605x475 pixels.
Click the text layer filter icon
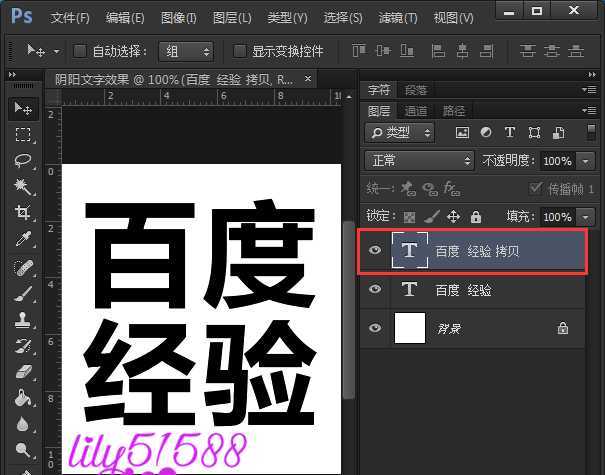[x=509, y=132]
